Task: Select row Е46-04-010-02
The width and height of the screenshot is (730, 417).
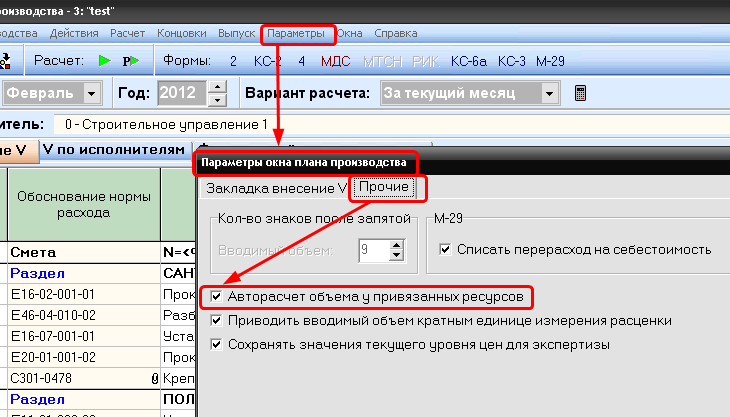Action: 84,315
